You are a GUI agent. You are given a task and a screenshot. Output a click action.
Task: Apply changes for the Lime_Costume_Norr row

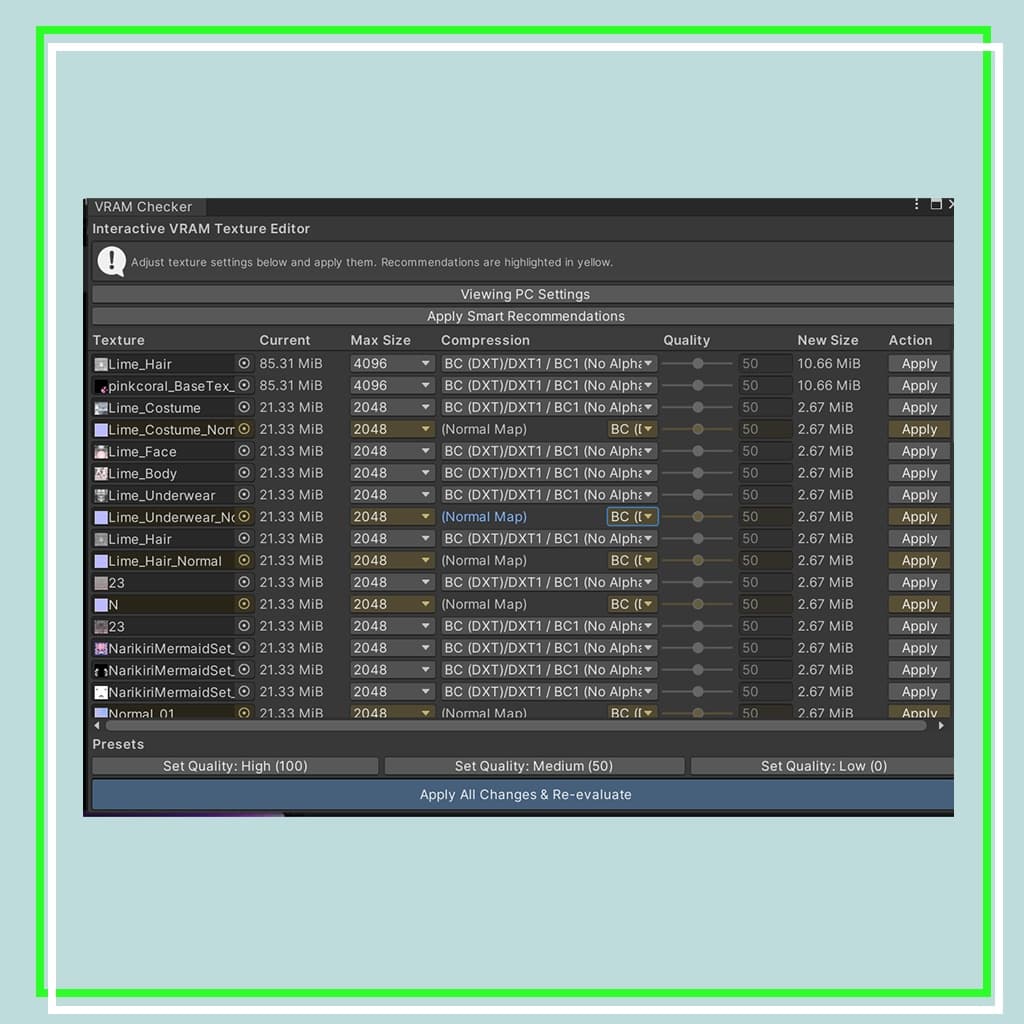pos(919,429)
